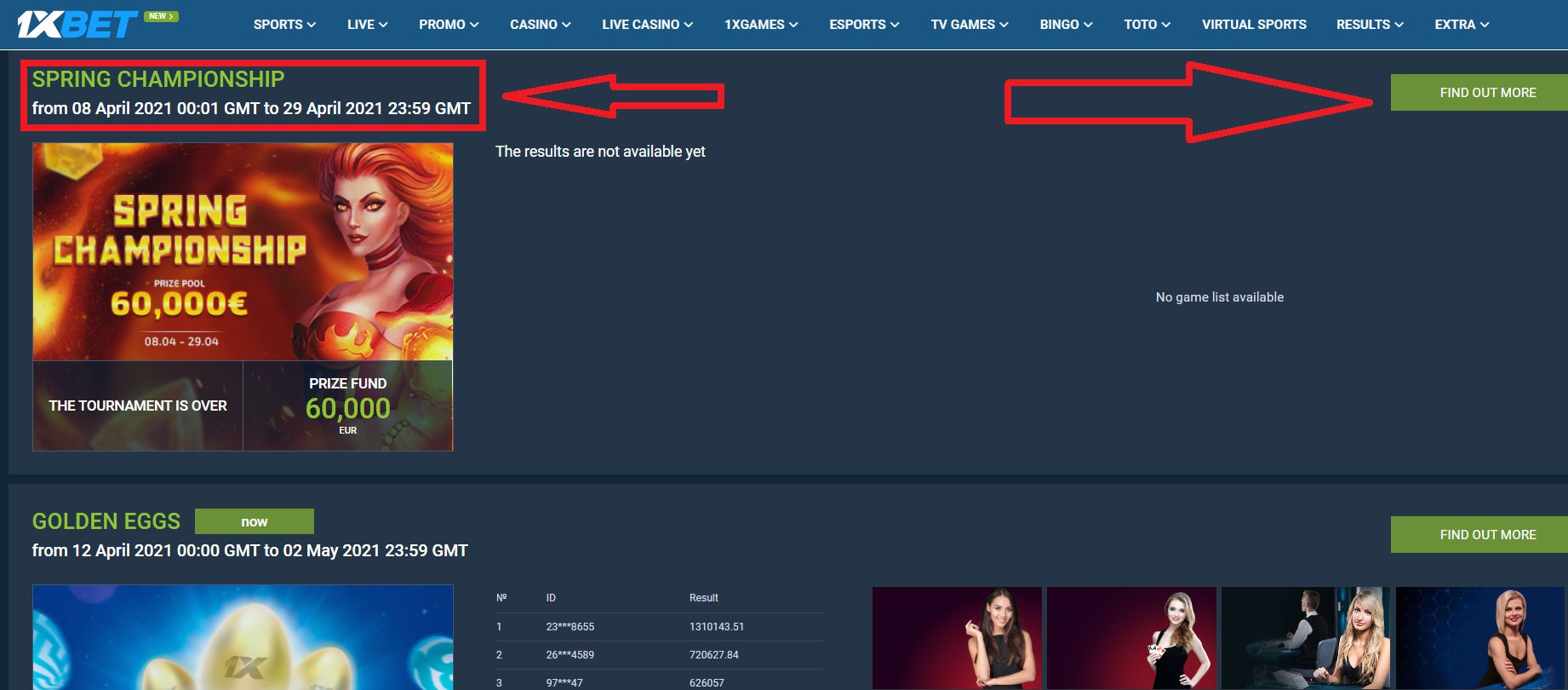Open the Spring Championship banner image
The width and height of the screenshot is (1568, 690).
243,251
